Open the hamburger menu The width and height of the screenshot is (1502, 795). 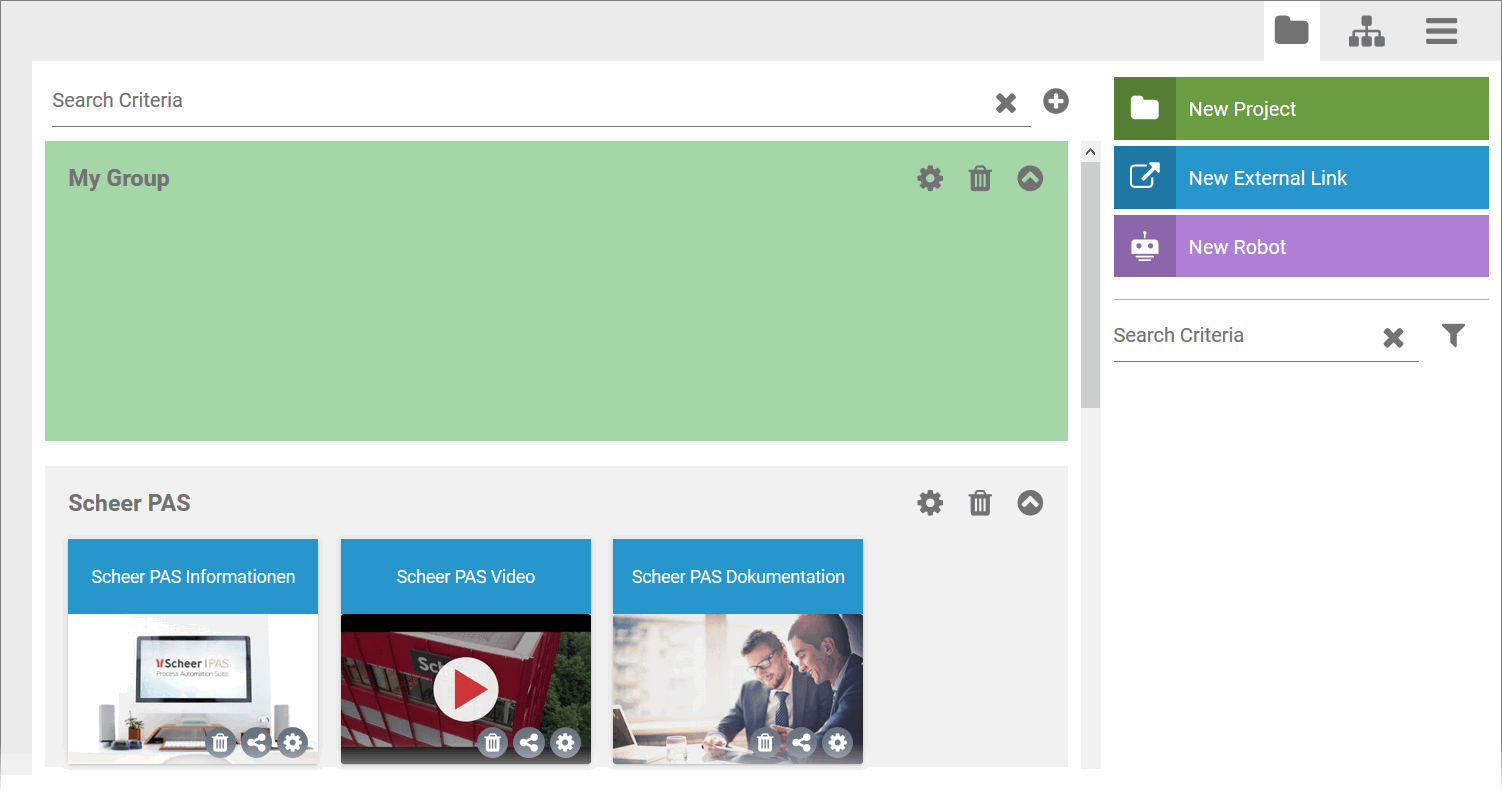pos(1441,31)
